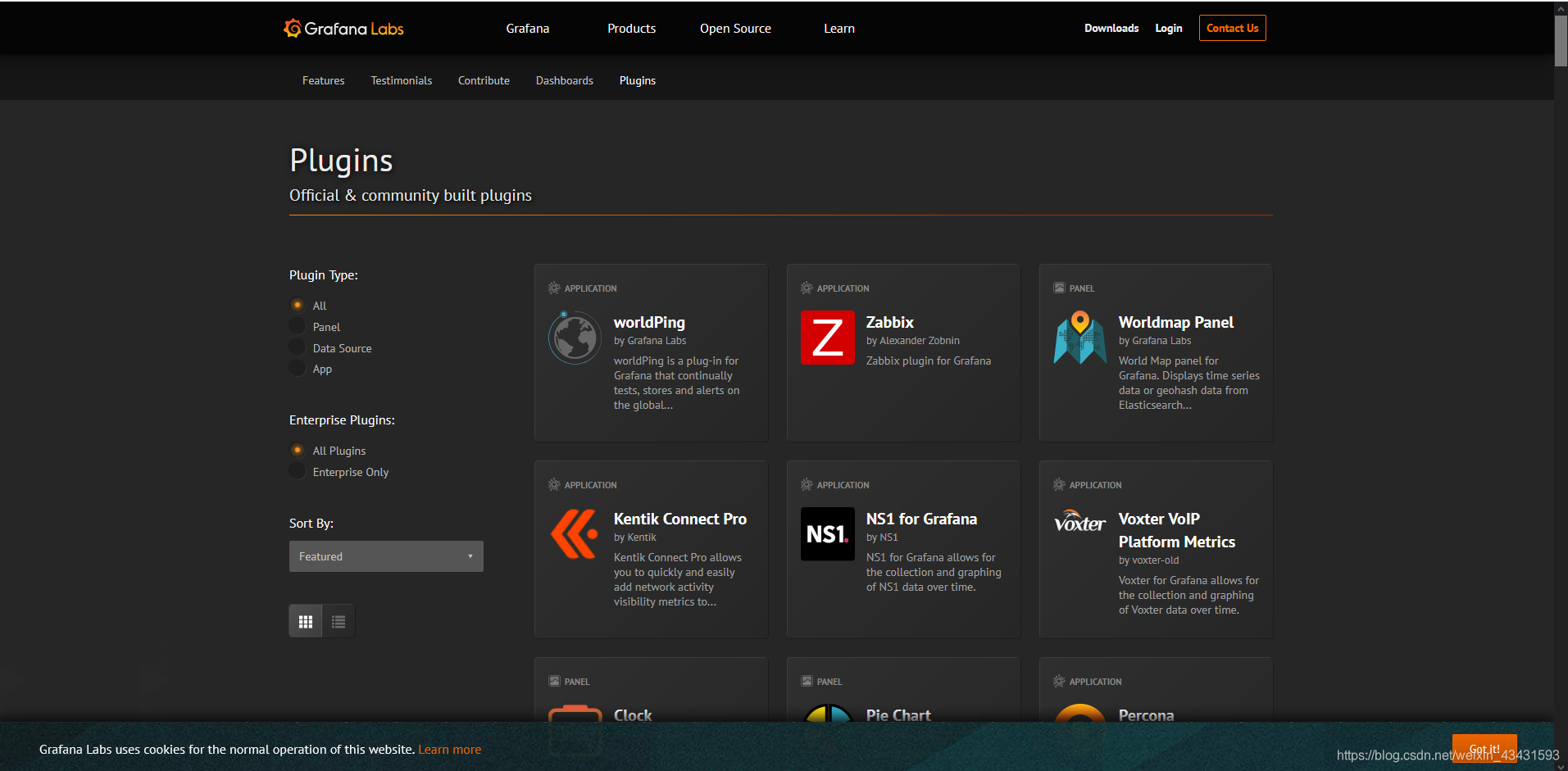This screenshot has height=771, width=1568.
Task: Click application type icon on NS1 card
Action: pos(807,485)
